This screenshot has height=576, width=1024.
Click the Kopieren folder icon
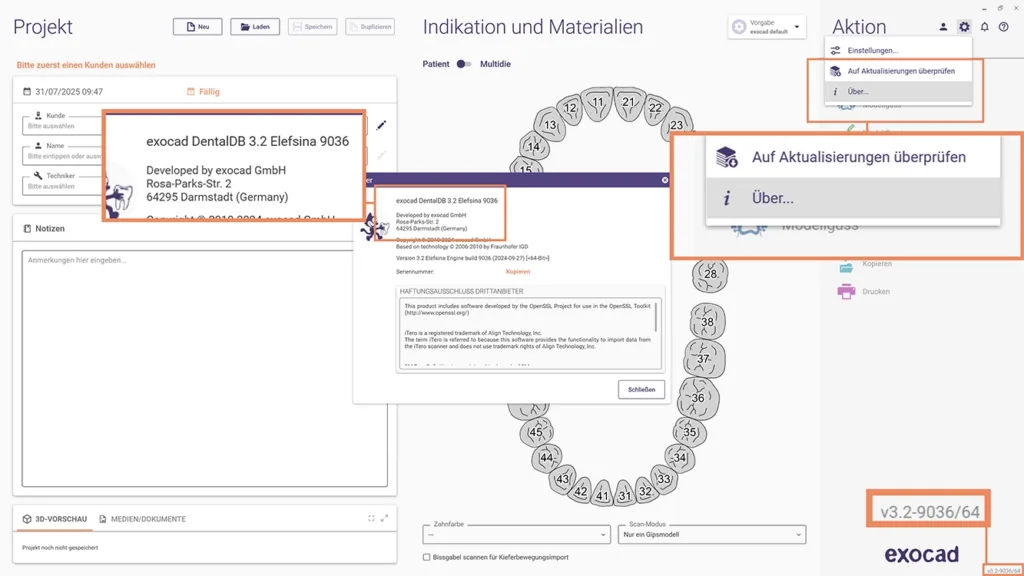coord(847,264)
